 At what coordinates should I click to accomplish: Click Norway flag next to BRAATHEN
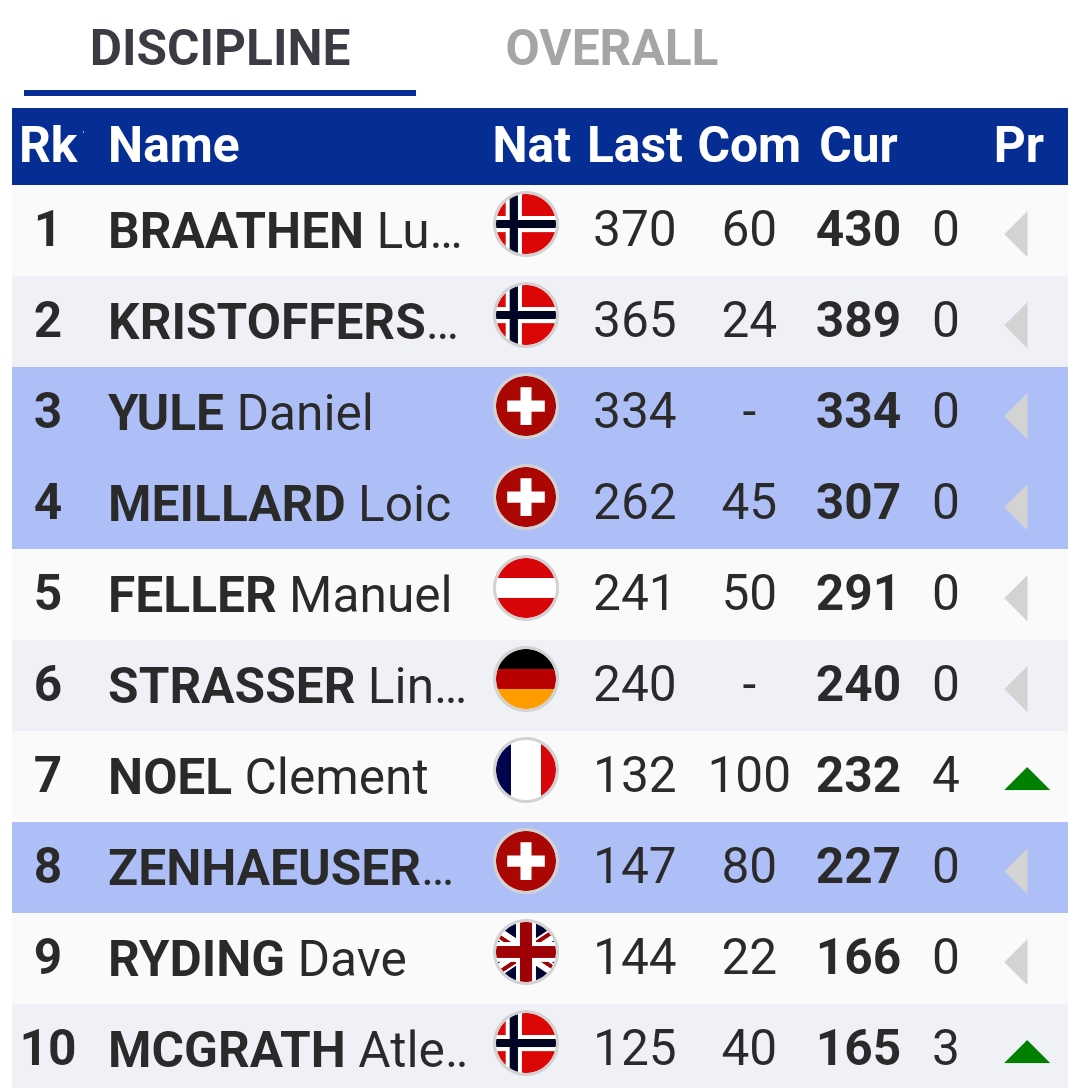(525, 225)
